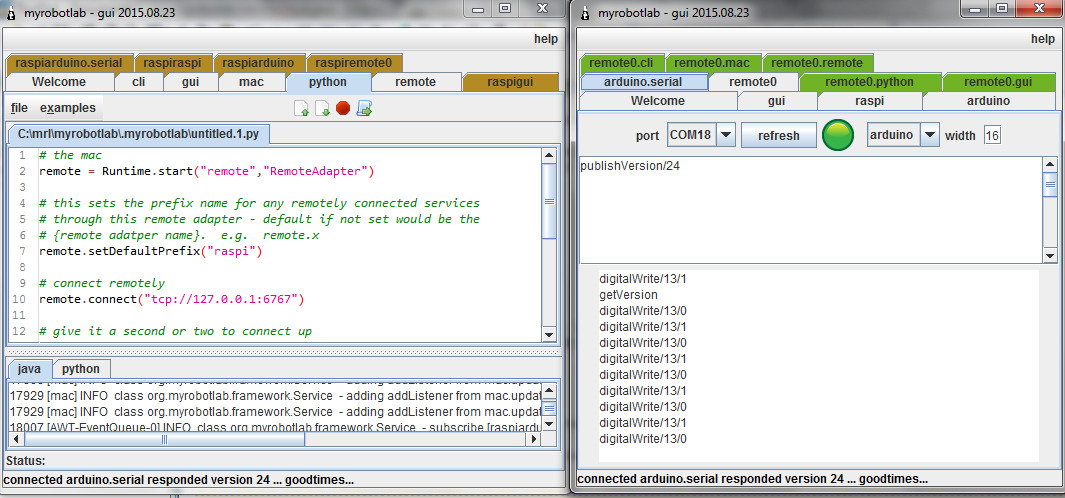Click the left window's title bar app icon
Screen dimensions: 1065x498
10,12
